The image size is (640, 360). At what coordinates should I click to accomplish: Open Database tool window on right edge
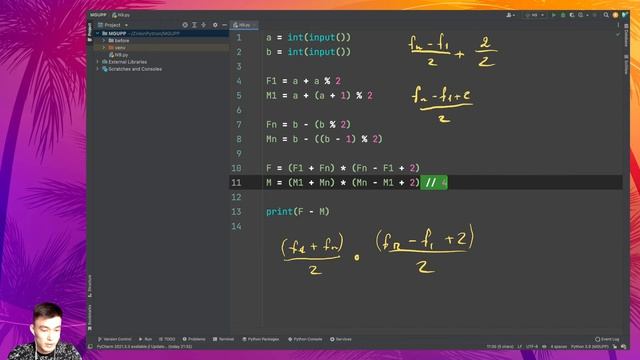626,35
